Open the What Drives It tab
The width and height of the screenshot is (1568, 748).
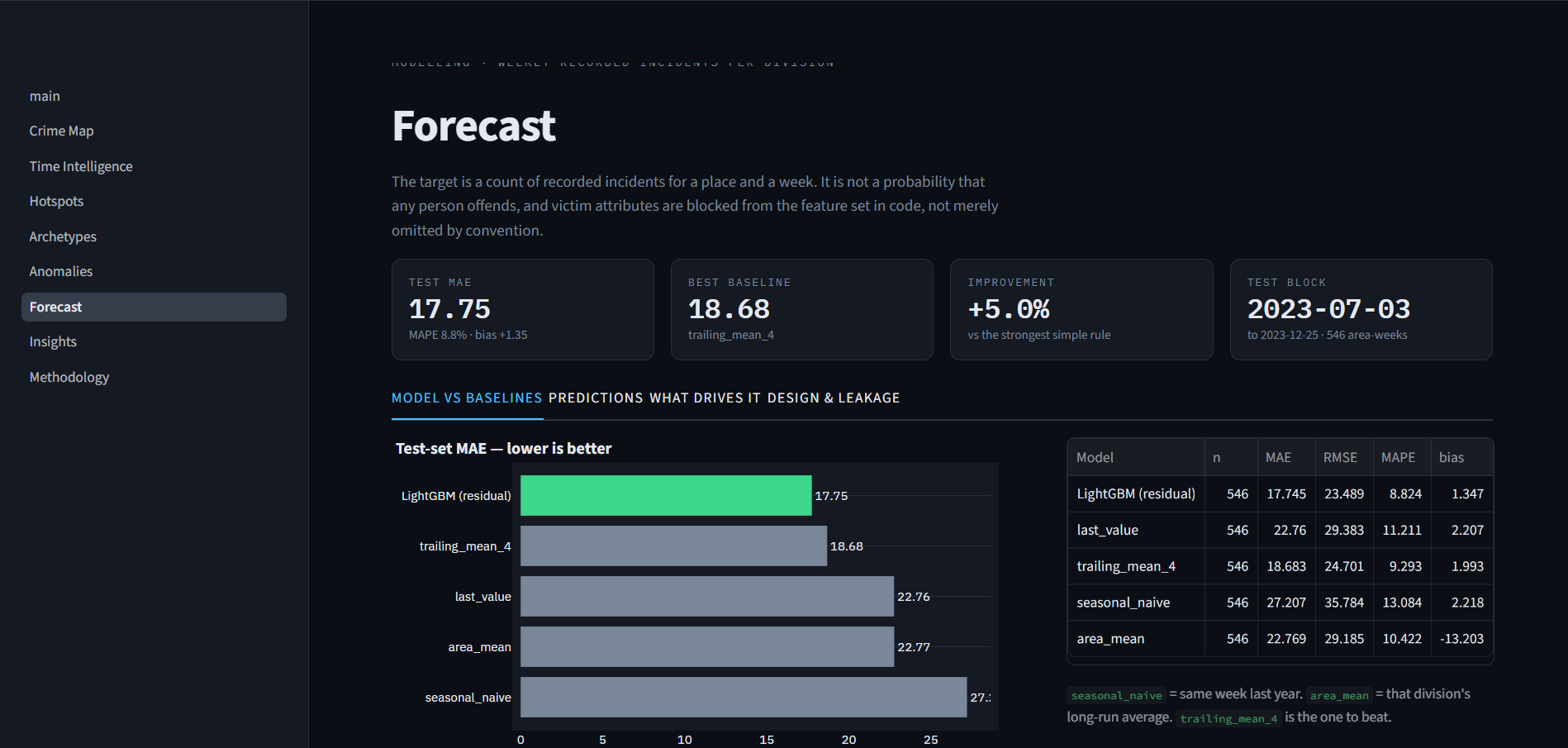706,398
